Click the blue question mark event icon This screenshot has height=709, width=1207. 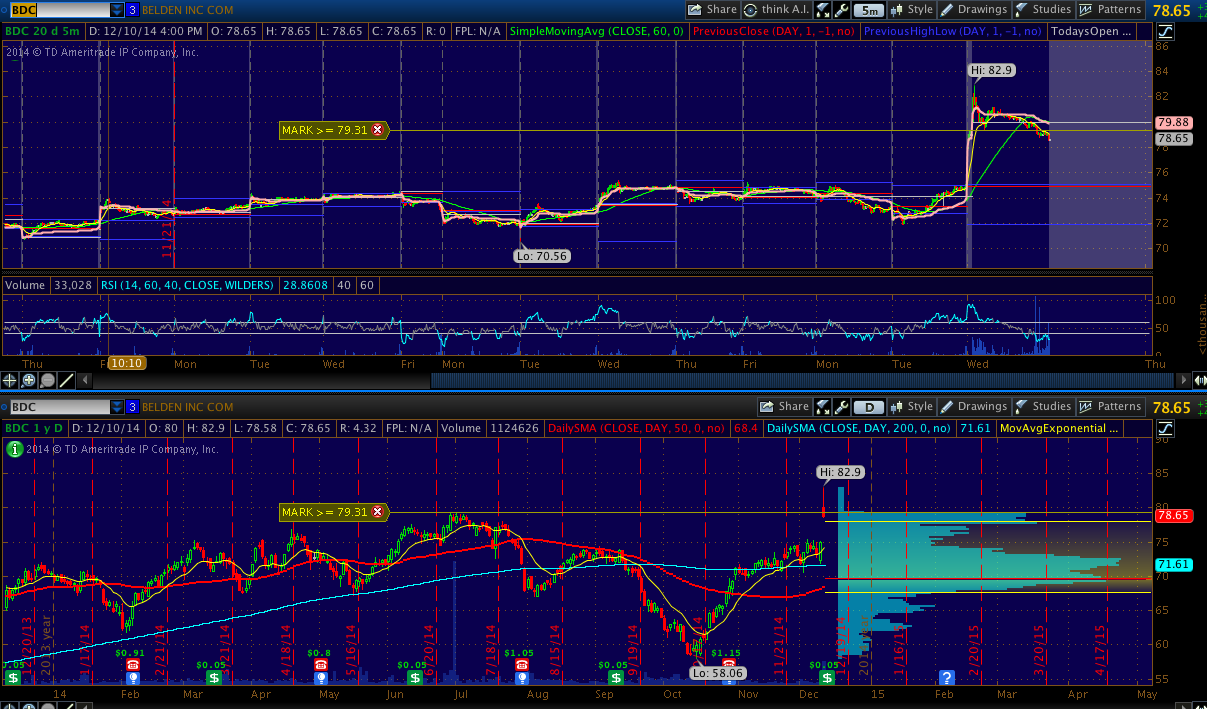point(947,678)
